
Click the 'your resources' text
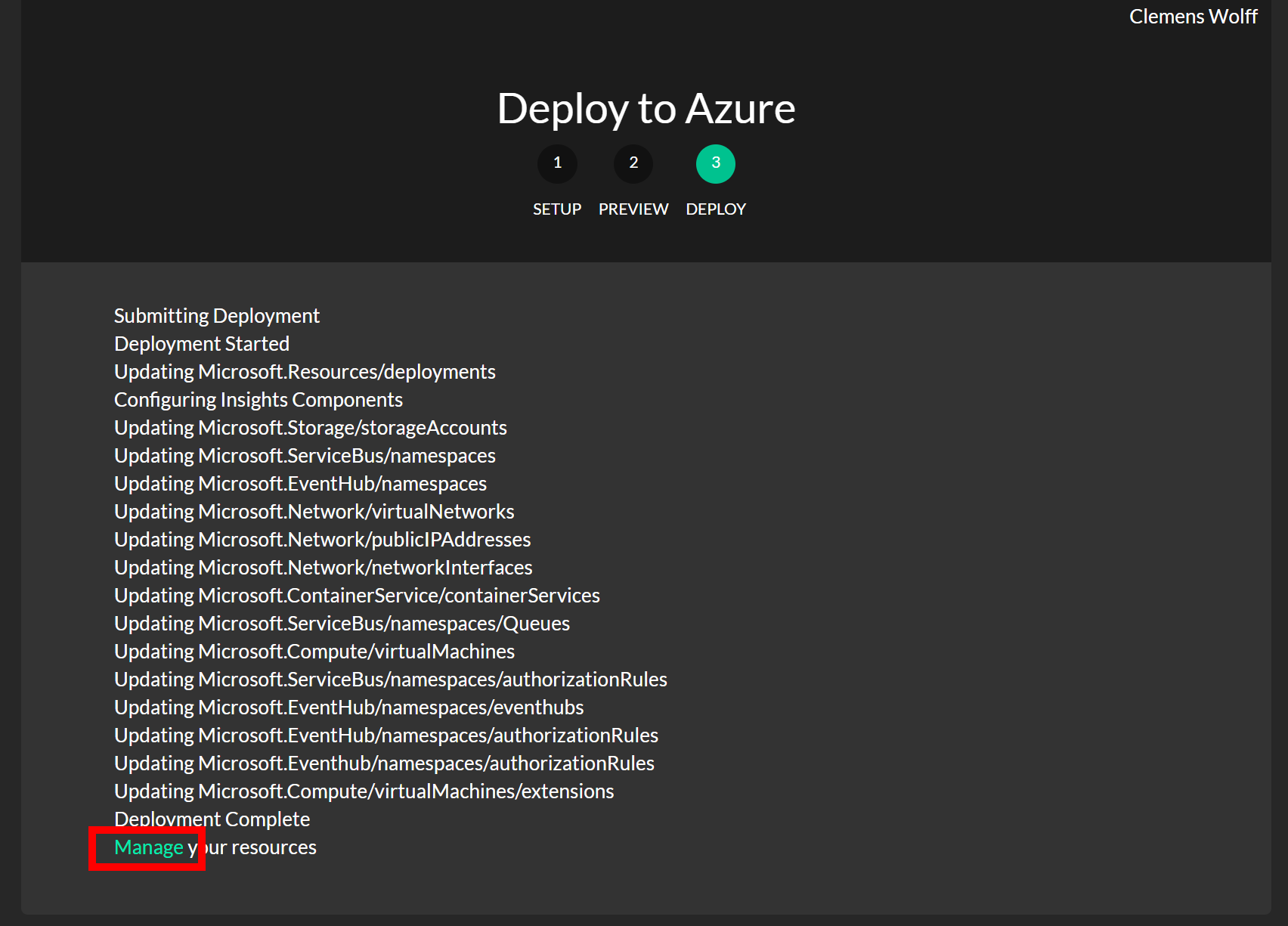[x=252, y=847]
